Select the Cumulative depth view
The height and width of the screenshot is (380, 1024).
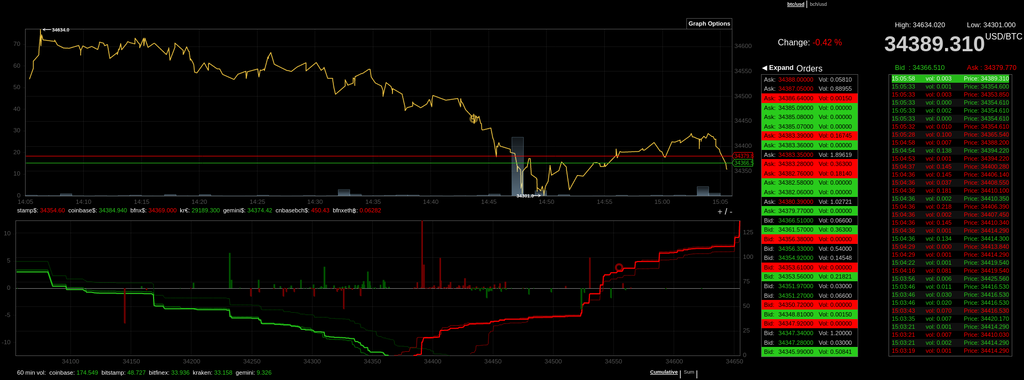pos(664,372)
